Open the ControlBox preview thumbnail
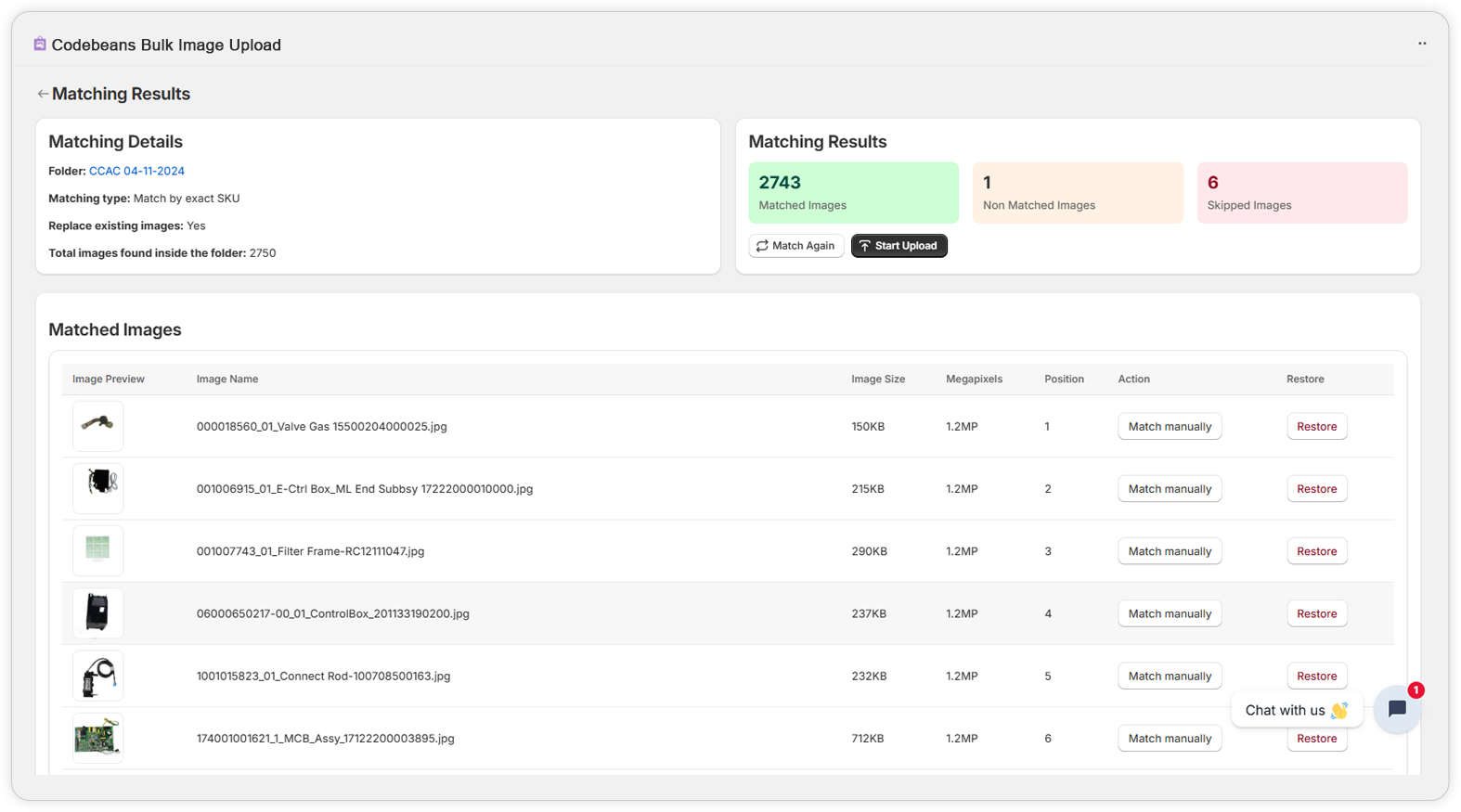This screenshot has width=1461, height=812. [x=97, y=613]
